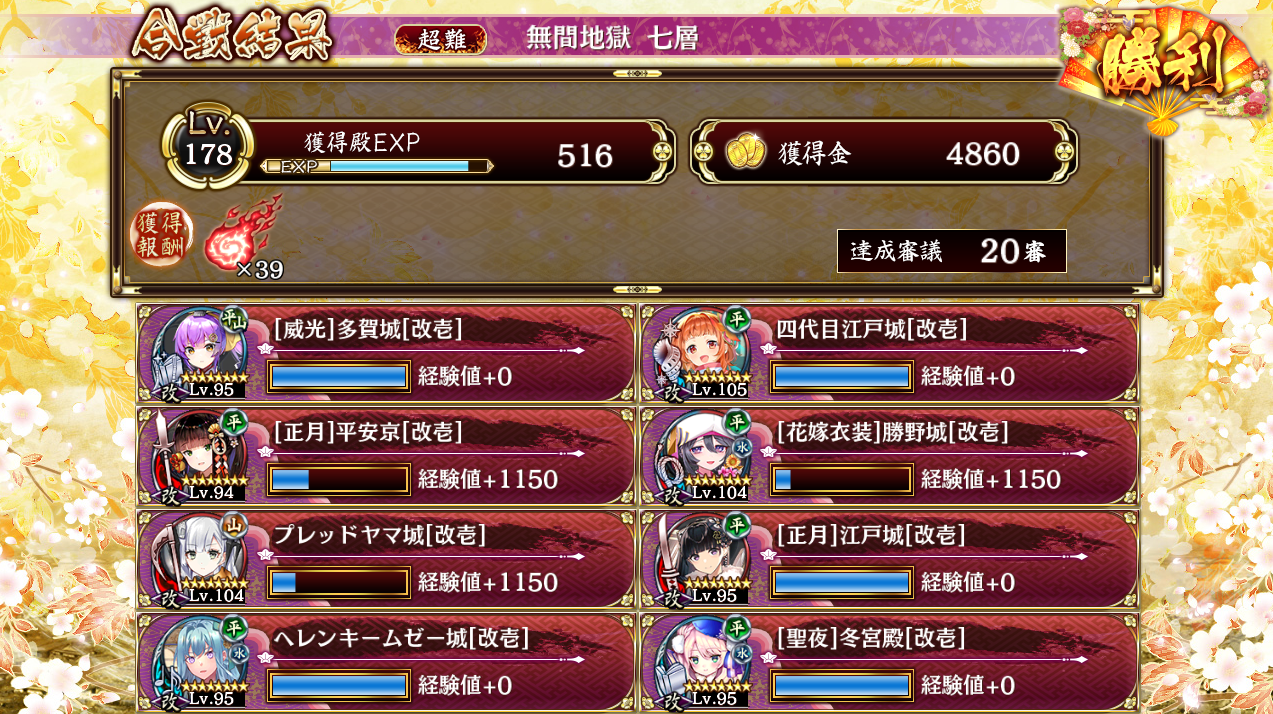Click the red flame reward item icon
The image size is (1273, 714).
tap(242, 234)
